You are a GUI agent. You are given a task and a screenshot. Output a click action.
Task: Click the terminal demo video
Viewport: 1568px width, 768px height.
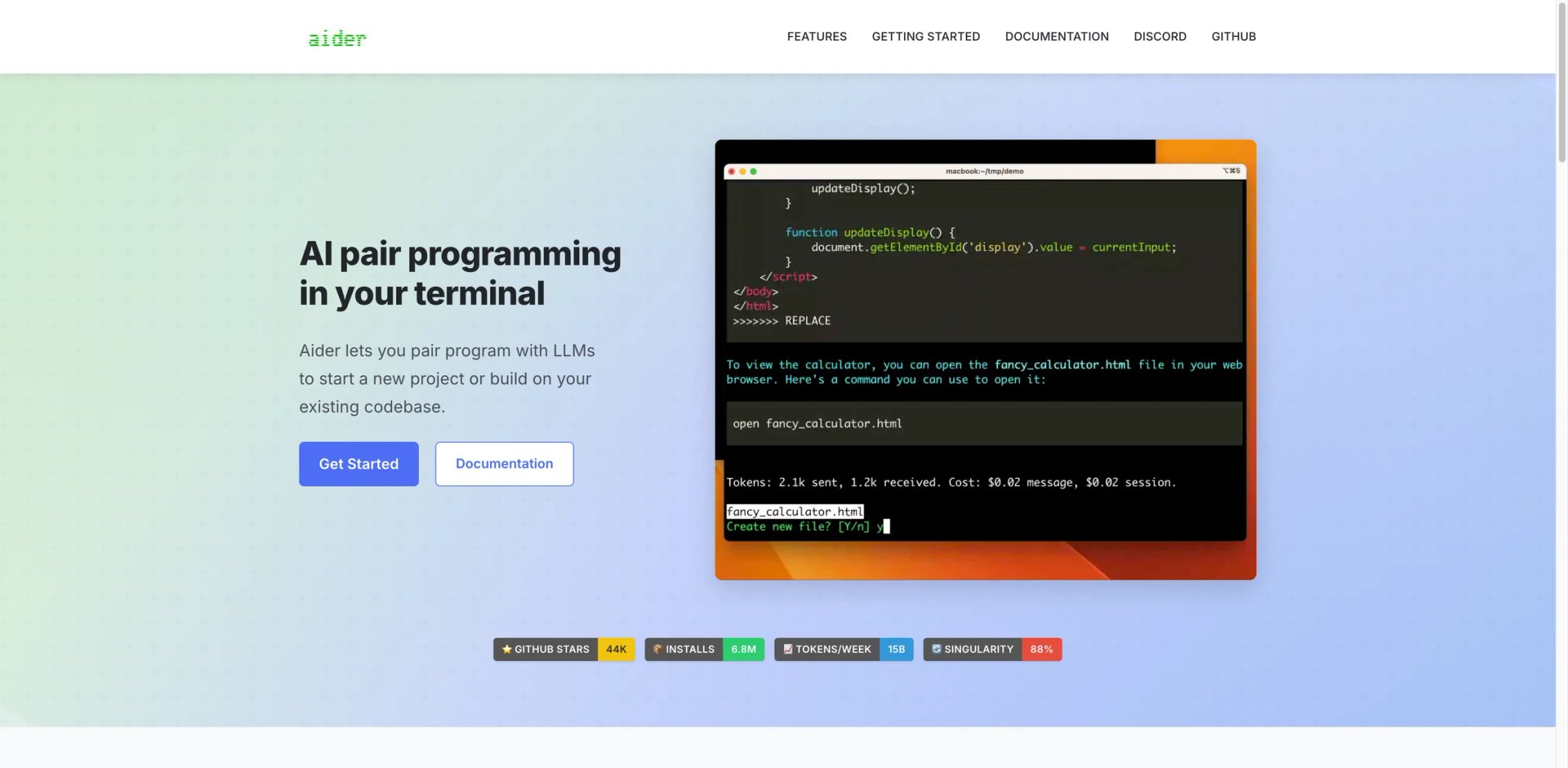coord(985,360)
